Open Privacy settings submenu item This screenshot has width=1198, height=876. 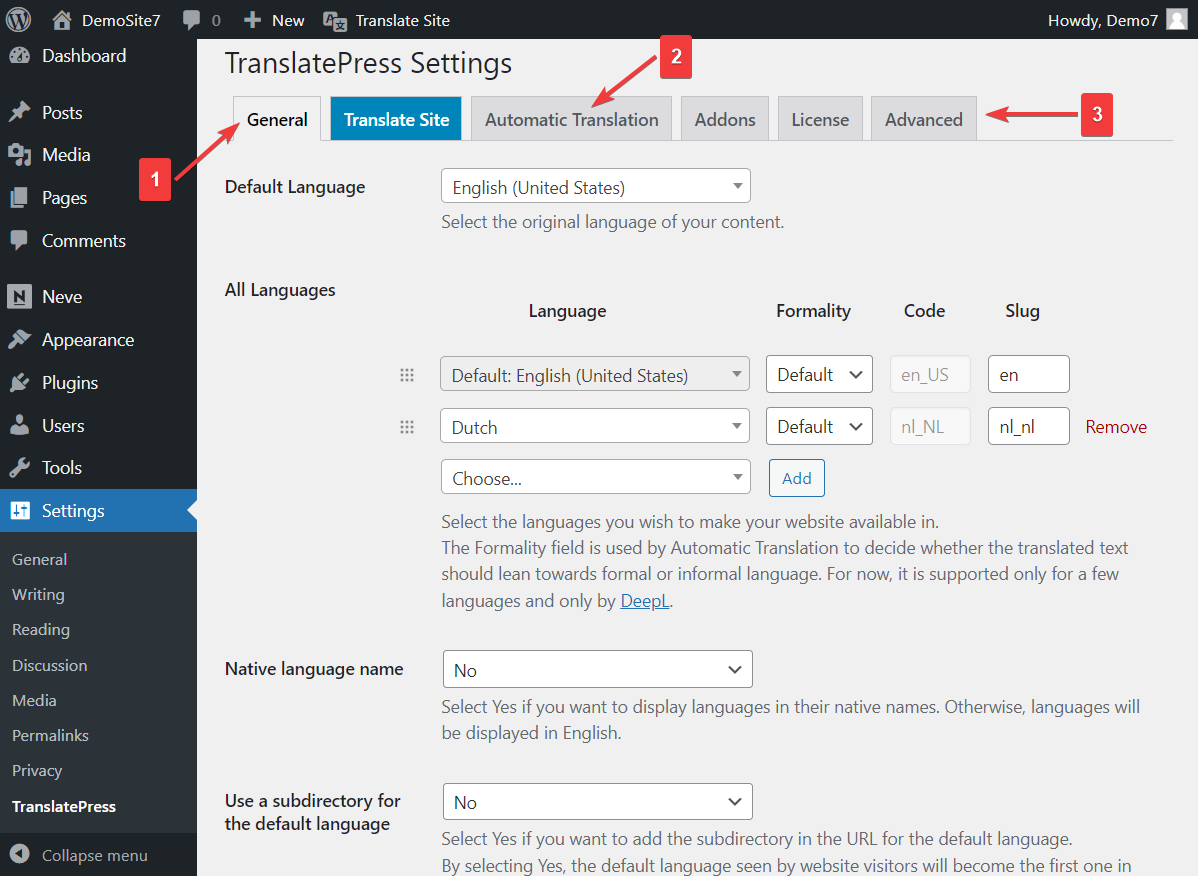coord(37,771)
